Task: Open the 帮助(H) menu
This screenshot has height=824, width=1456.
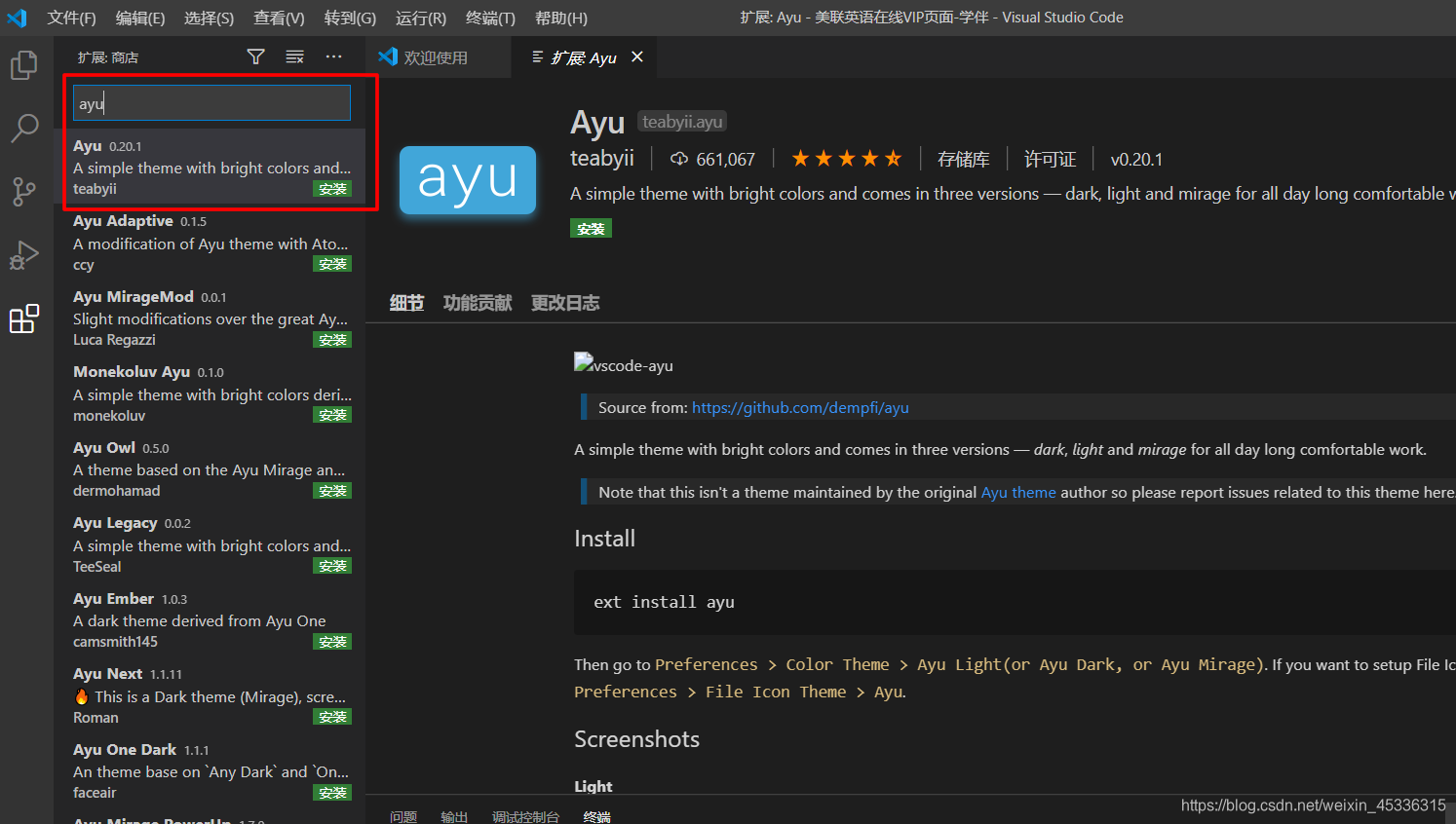Action: [561, 18]
